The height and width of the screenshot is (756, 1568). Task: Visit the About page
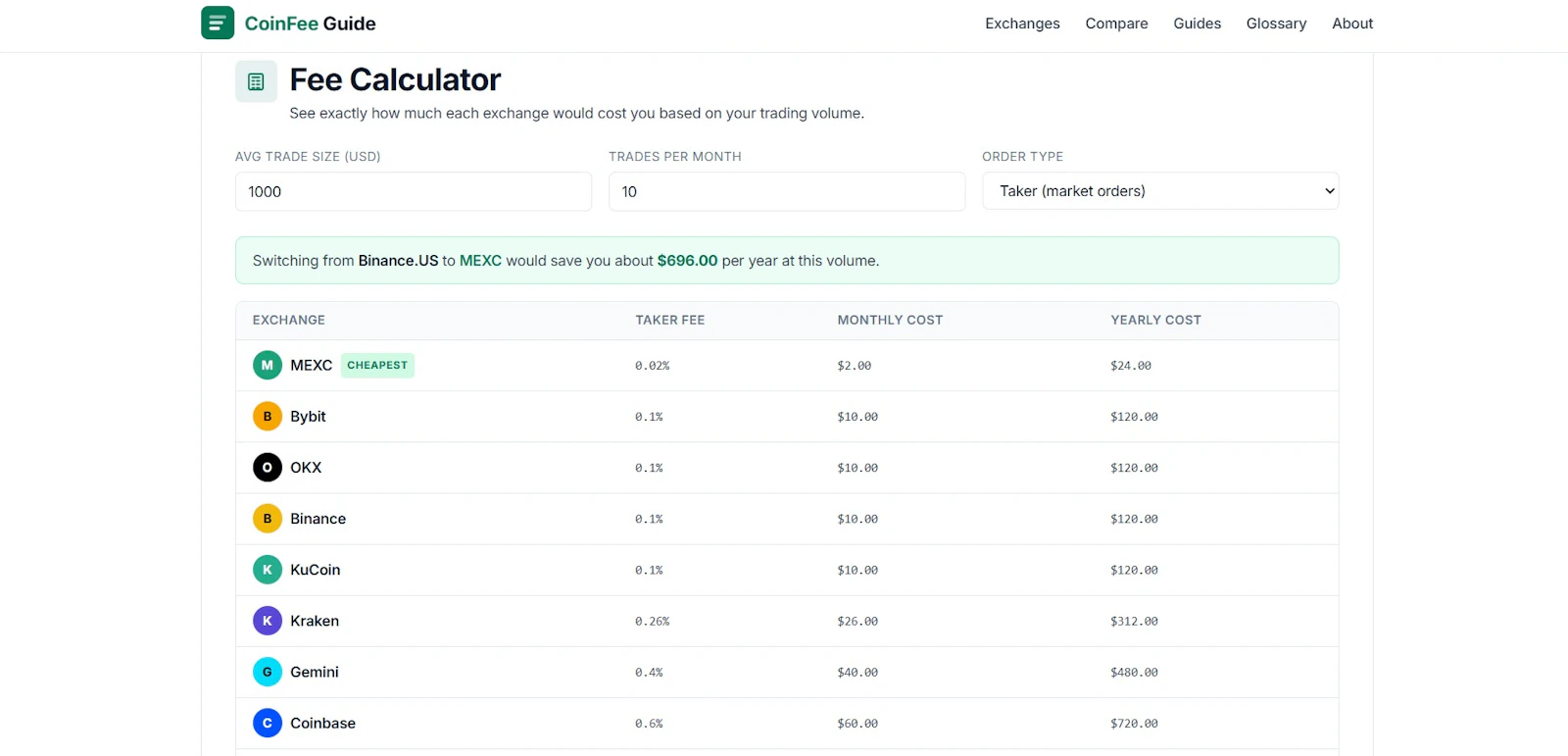[x=1352, y=24]
